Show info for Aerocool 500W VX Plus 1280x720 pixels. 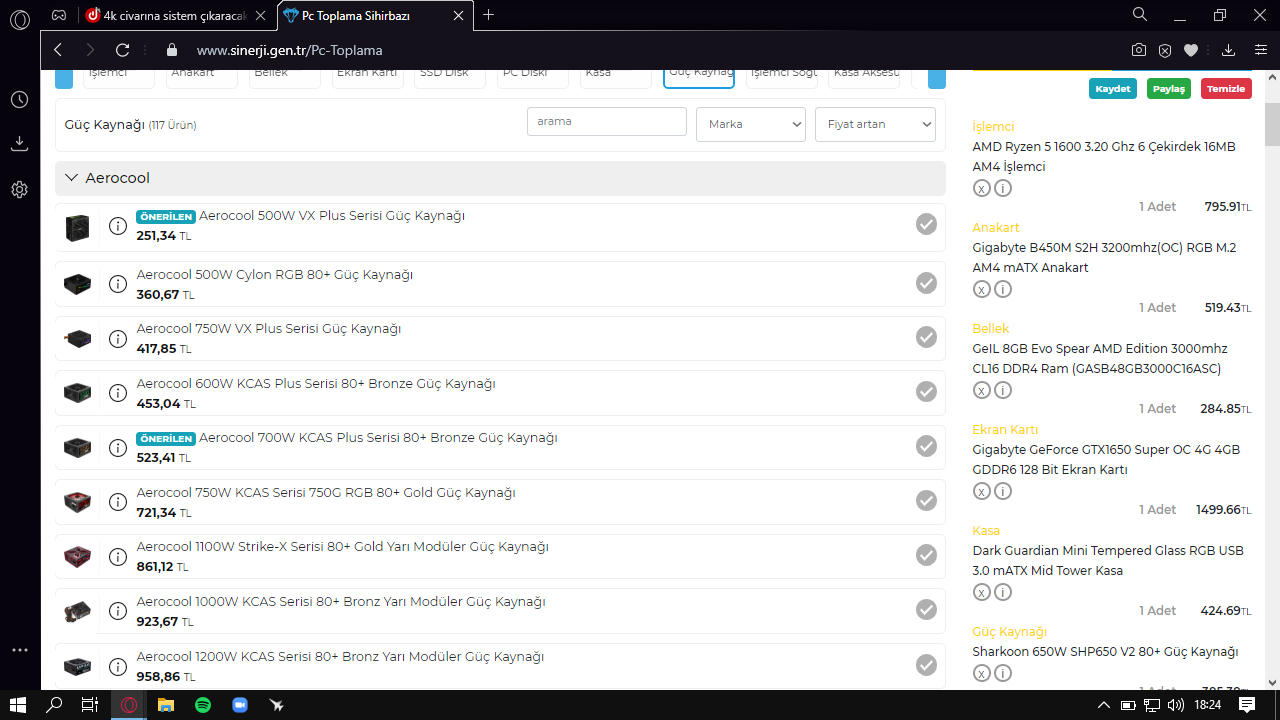point(118,226)
